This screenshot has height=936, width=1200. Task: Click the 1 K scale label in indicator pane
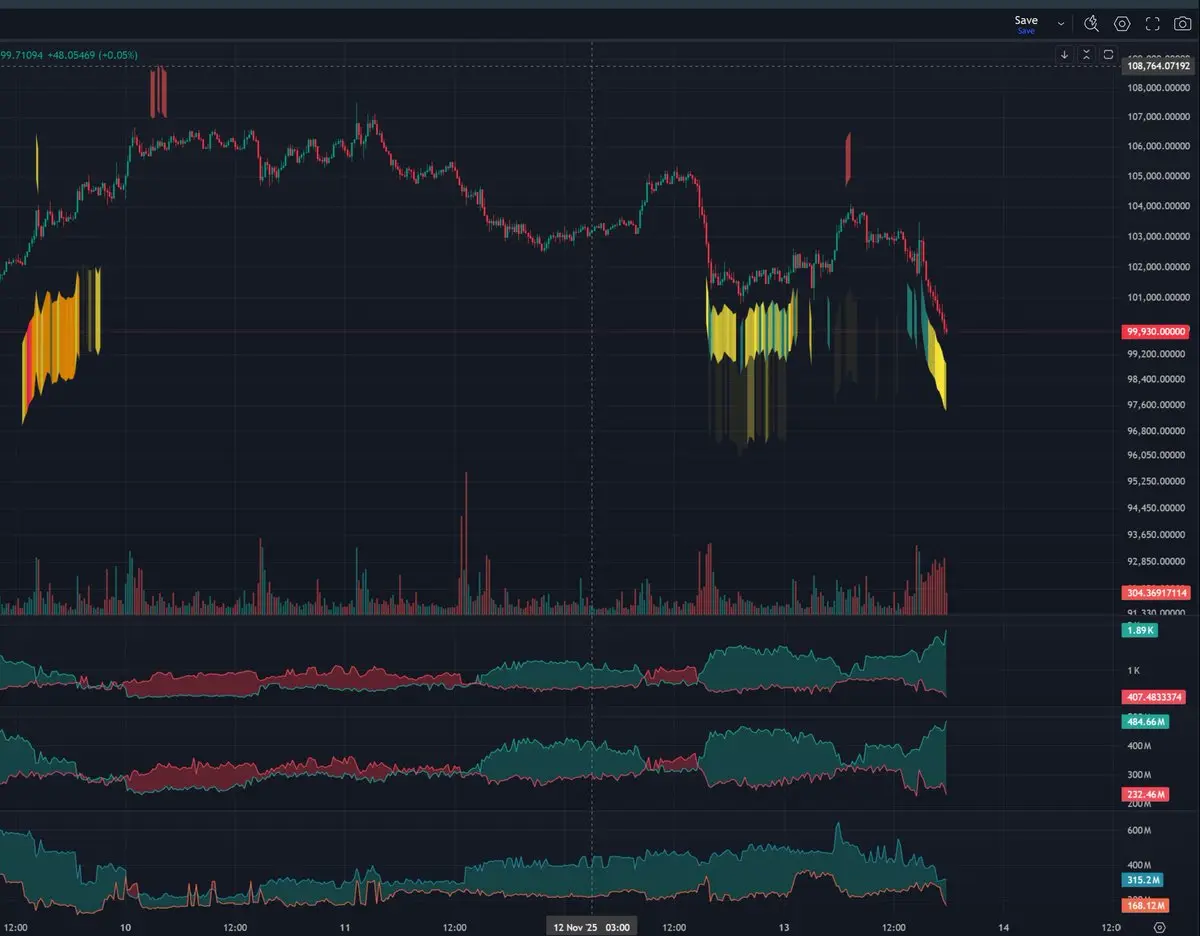[x=1133, y=670]
